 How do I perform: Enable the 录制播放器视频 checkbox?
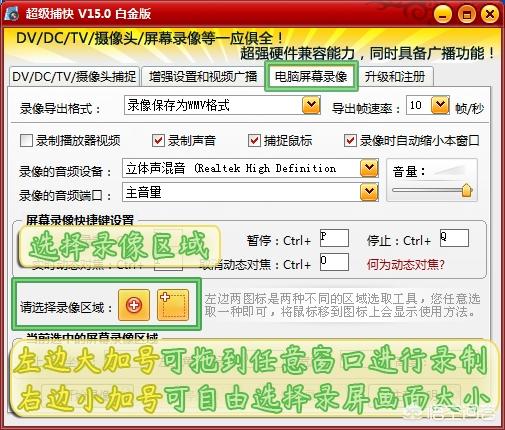point(26,141)
